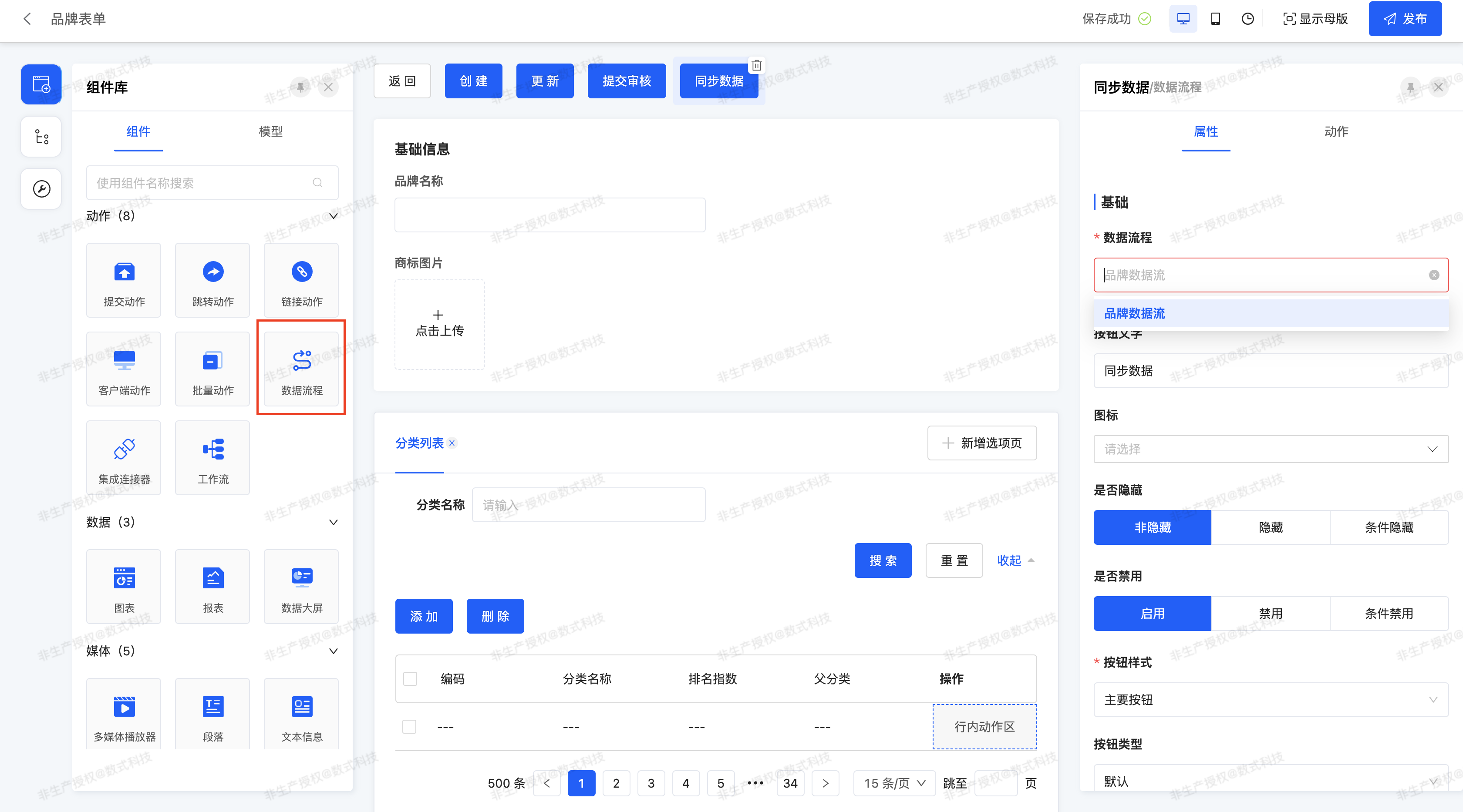Pin the 同步数据 properties panel
The image size is (1463, 812).
1411,87
